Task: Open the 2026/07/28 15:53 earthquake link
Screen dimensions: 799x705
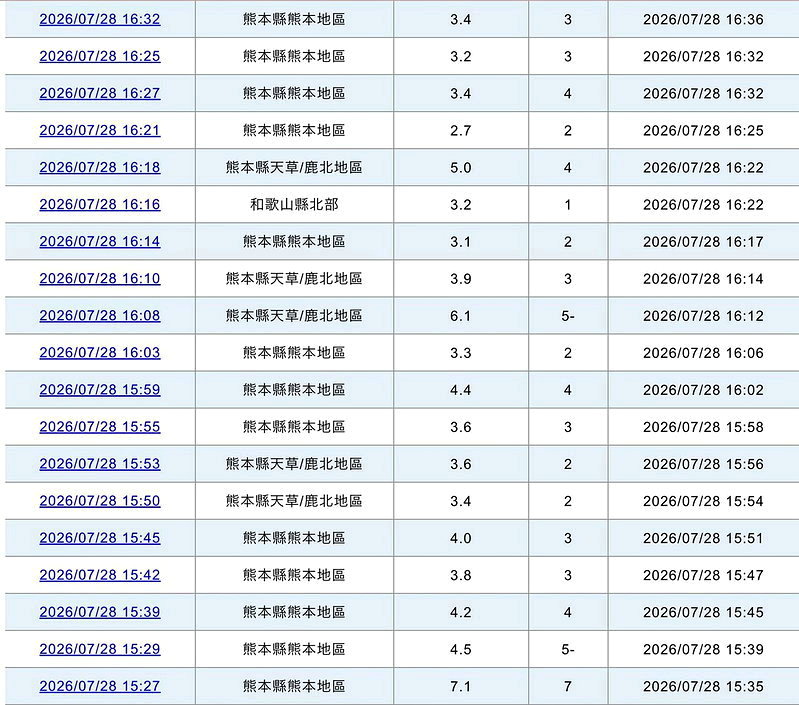Action: coord(100,464)
